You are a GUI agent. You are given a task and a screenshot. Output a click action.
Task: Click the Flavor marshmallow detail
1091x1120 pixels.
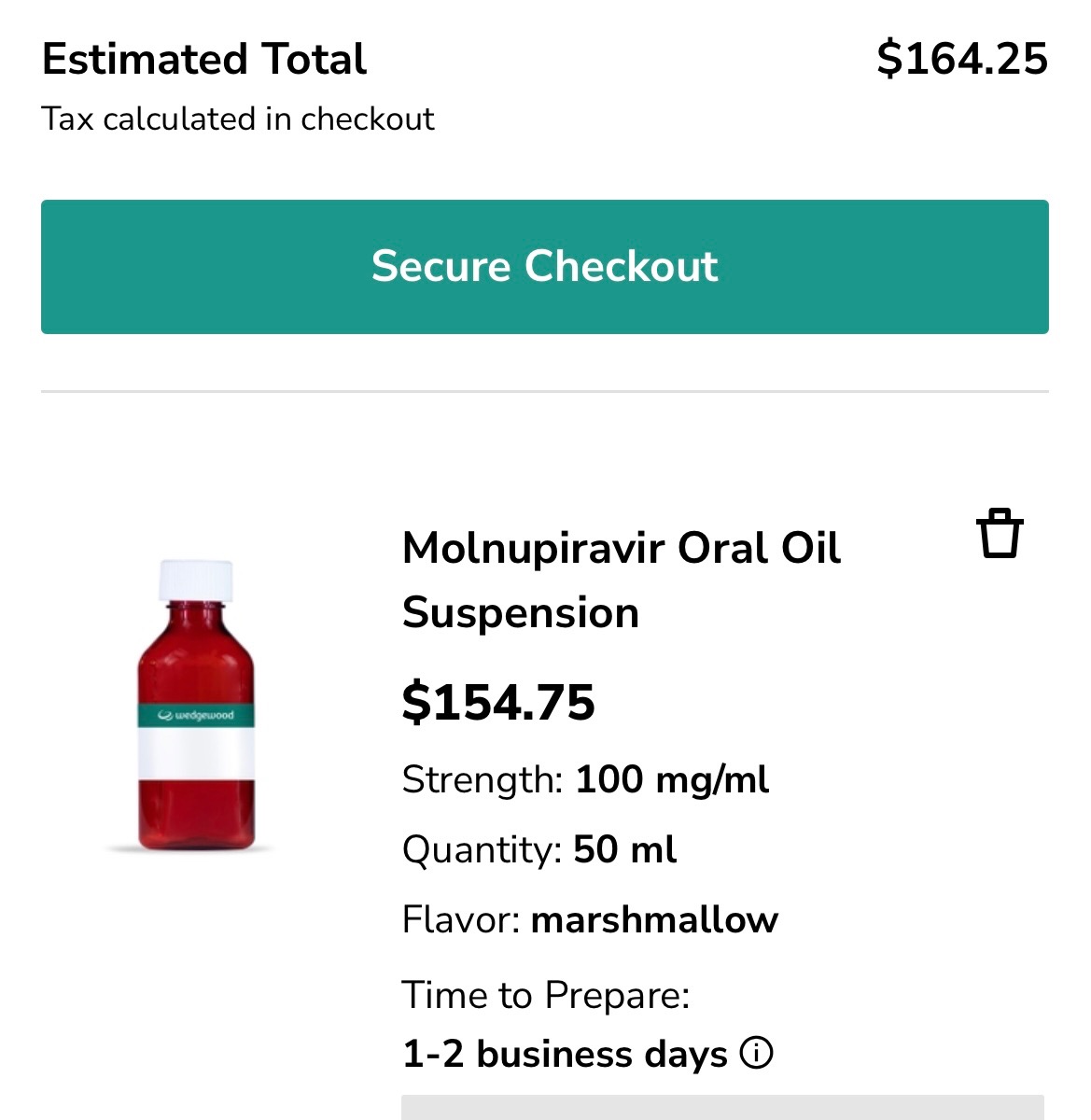pyautogui.click(x=590, y=920)
